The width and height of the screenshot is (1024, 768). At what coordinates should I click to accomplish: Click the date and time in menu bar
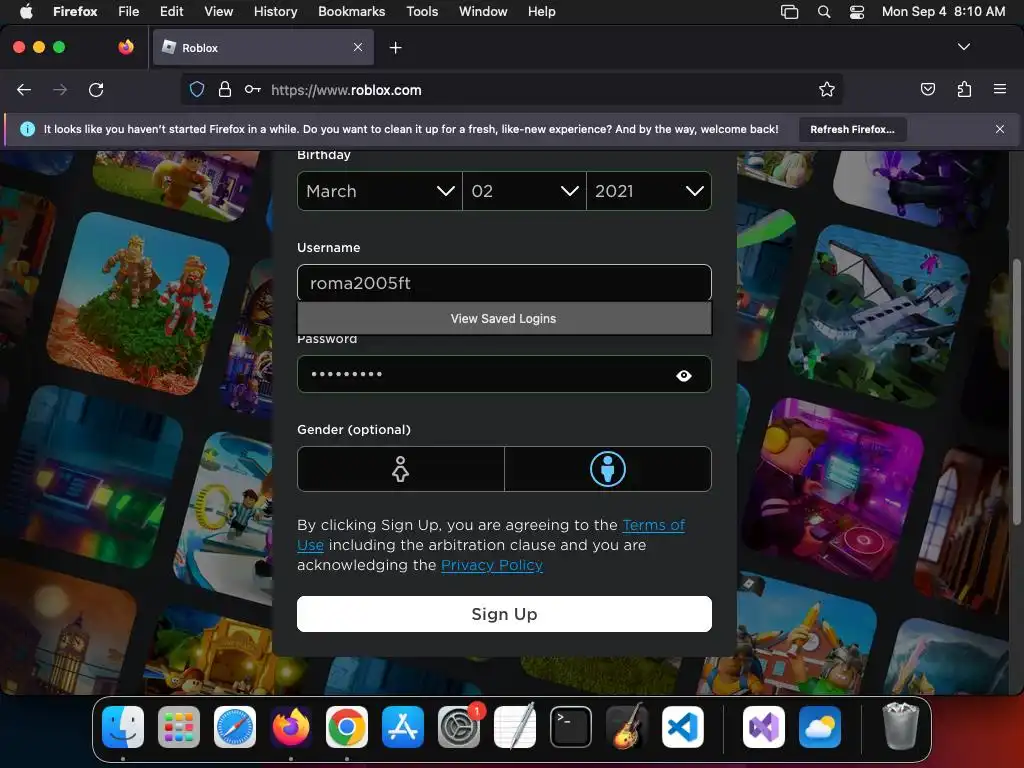943,11
